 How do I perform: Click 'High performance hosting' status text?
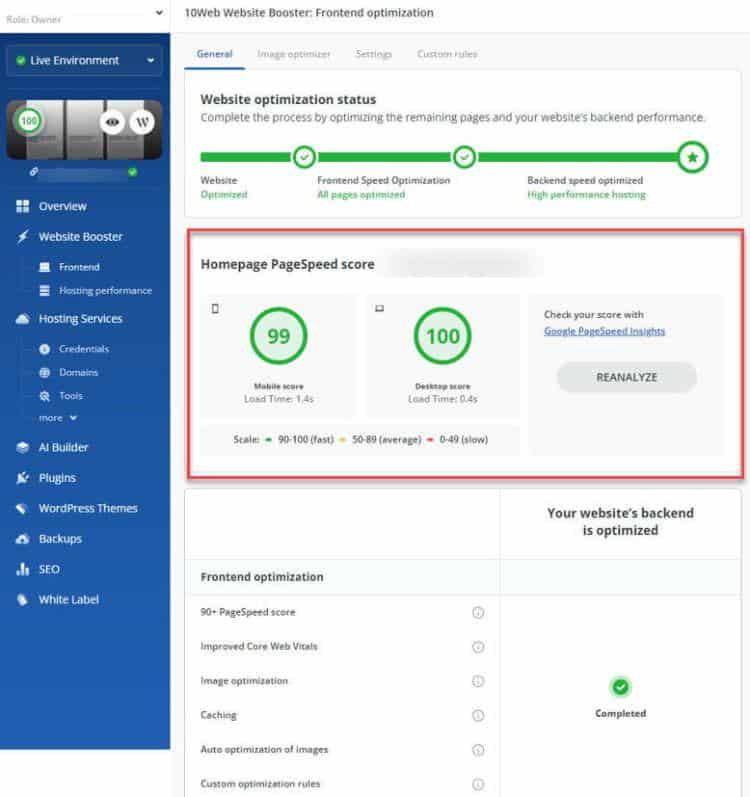(x=586, y=195)
